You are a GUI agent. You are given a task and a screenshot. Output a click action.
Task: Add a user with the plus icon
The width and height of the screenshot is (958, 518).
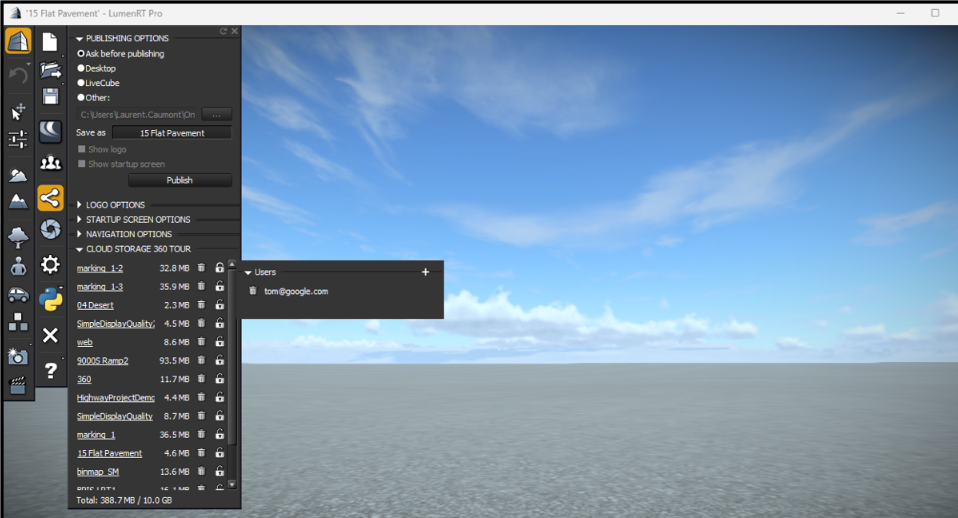pos(425,272)
